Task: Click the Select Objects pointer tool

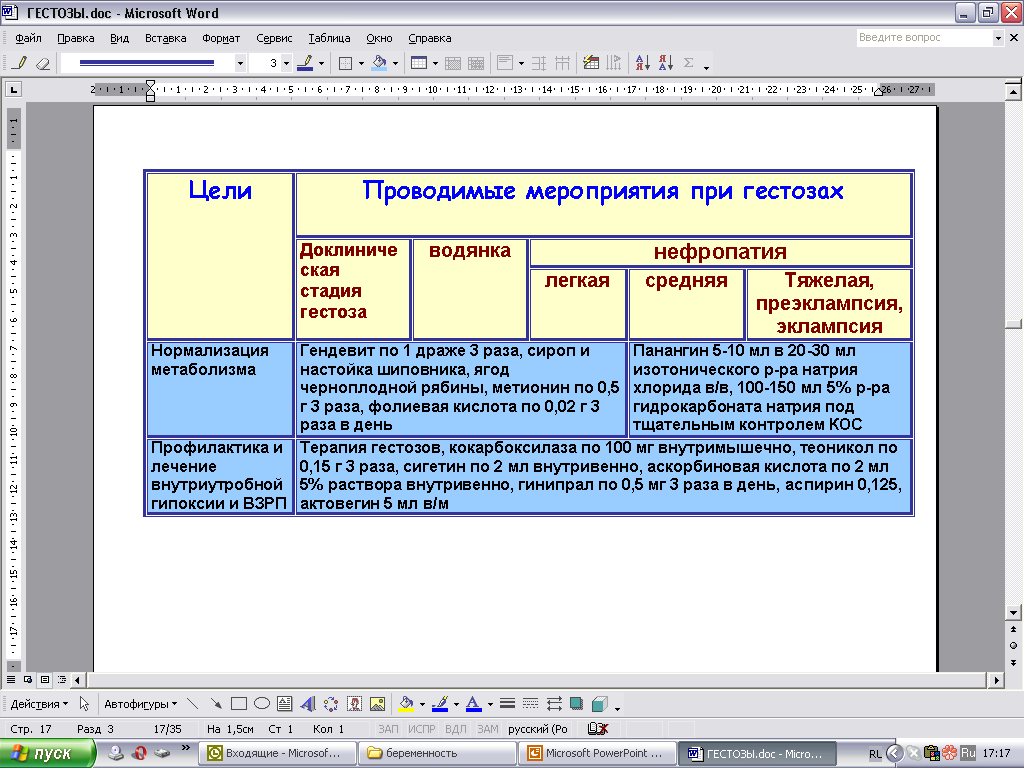Action: point(84,704)
